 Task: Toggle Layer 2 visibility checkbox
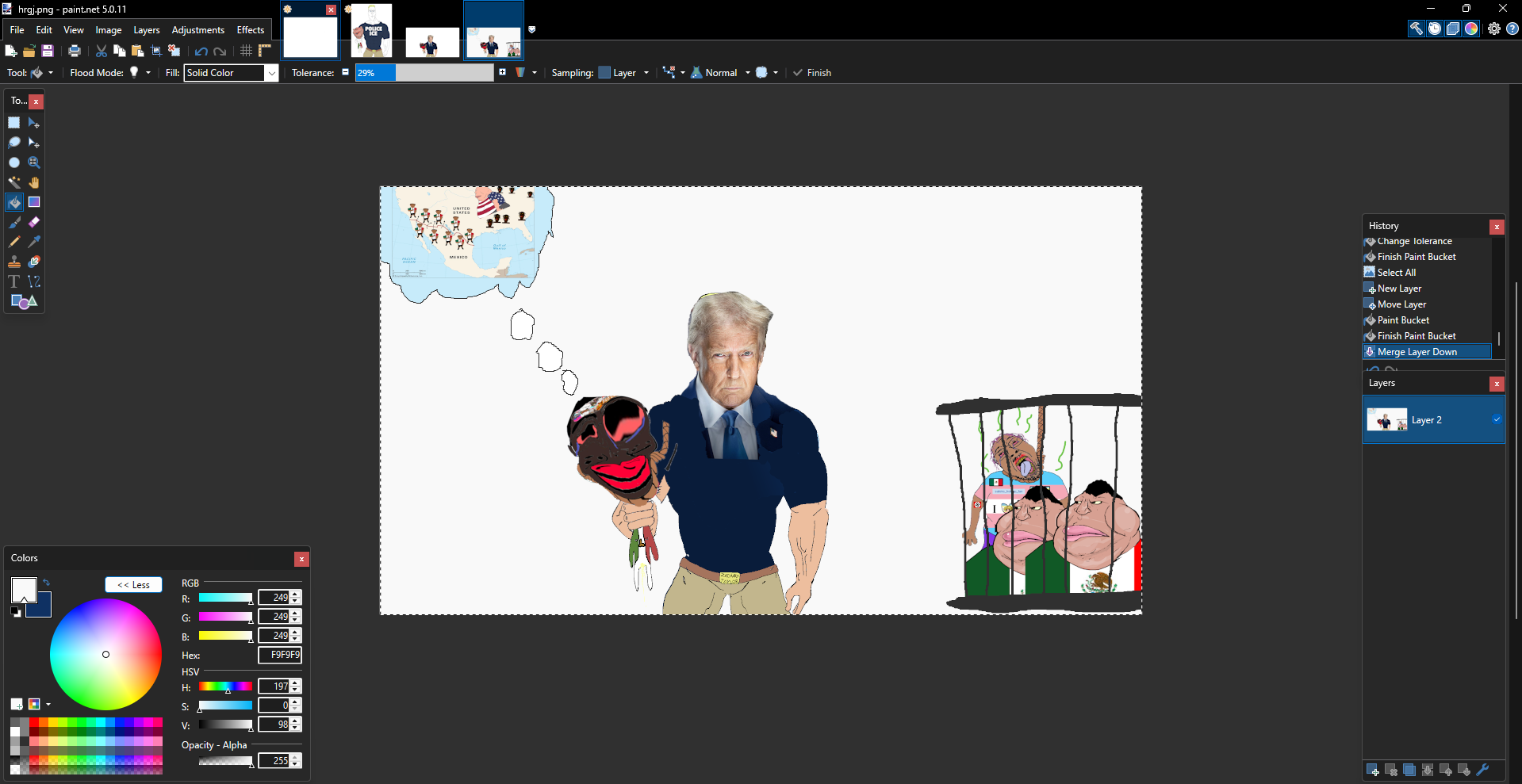point(1497,419)
